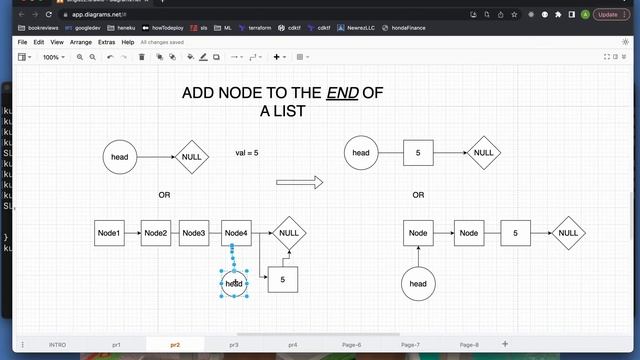Reload the browser page
This screenshot has width=640, height=360.
tap(49, 14)
